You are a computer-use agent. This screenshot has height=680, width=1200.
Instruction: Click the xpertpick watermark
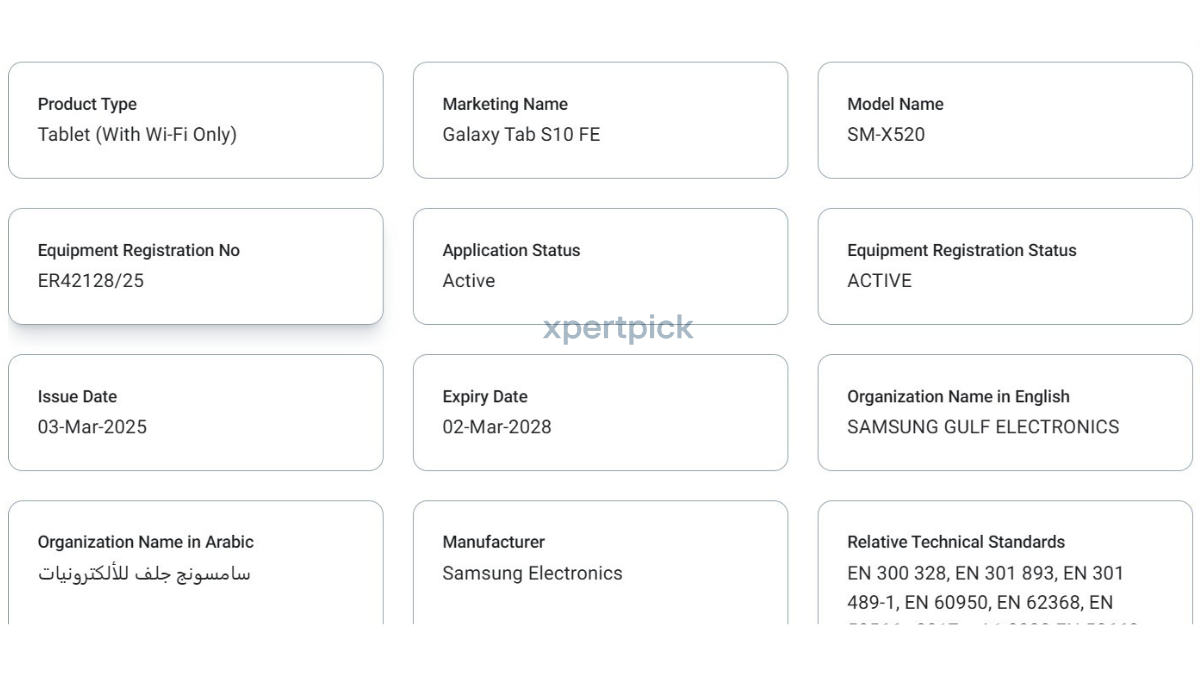click(618, 328)
